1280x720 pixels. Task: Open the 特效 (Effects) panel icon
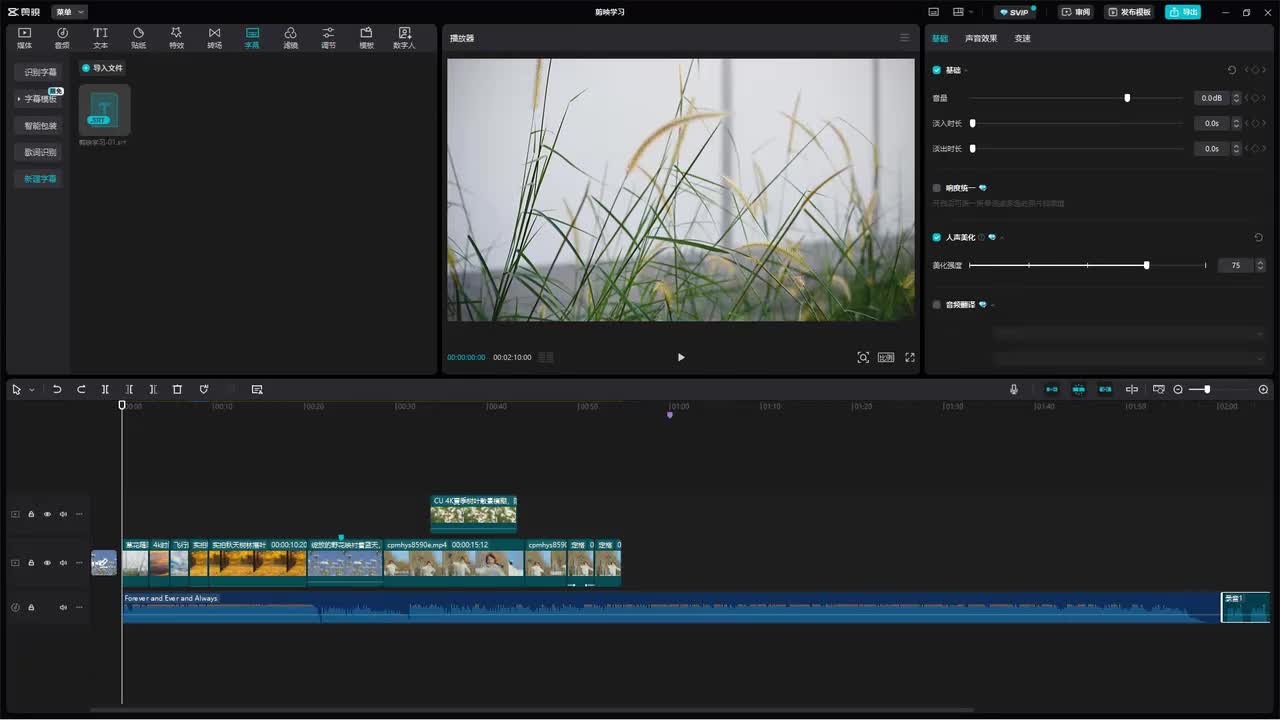176,38
